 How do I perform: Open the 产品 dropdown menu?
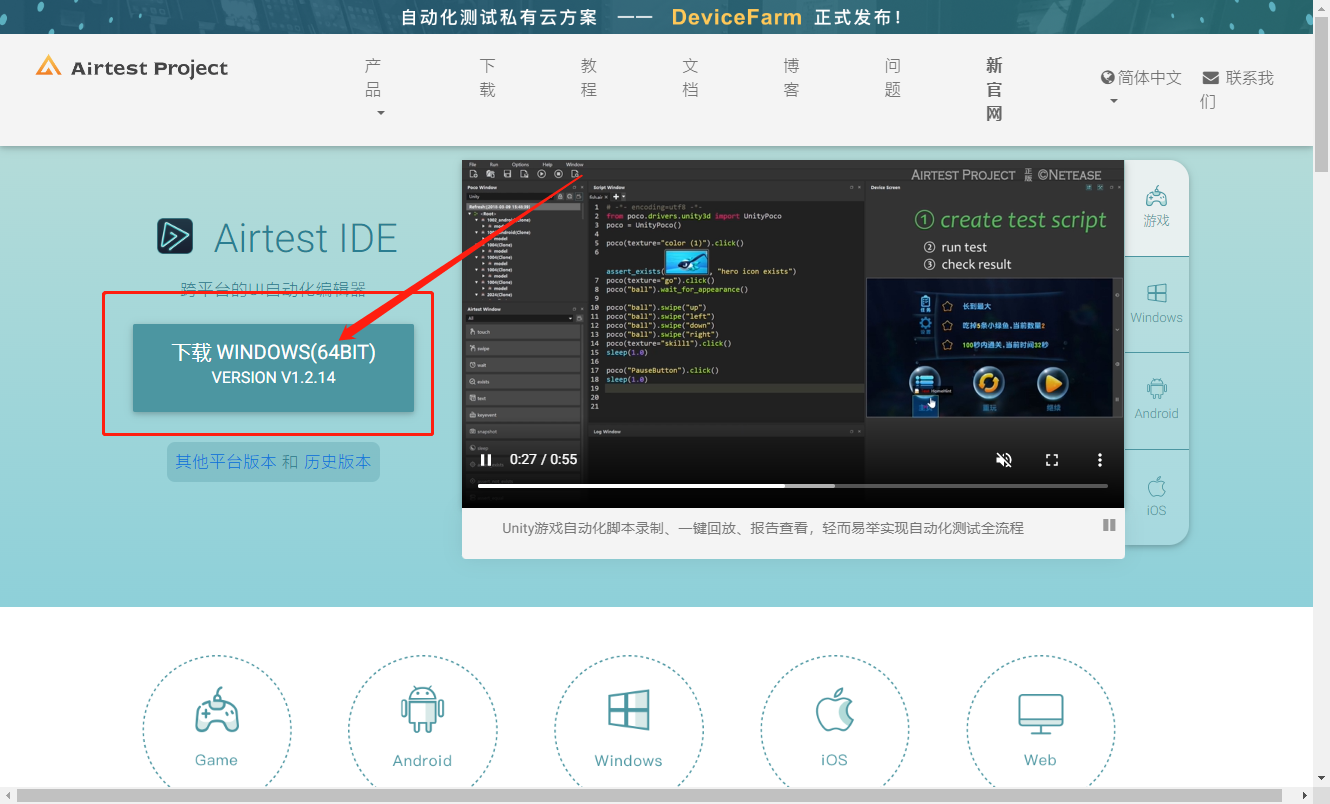point(374,89)
